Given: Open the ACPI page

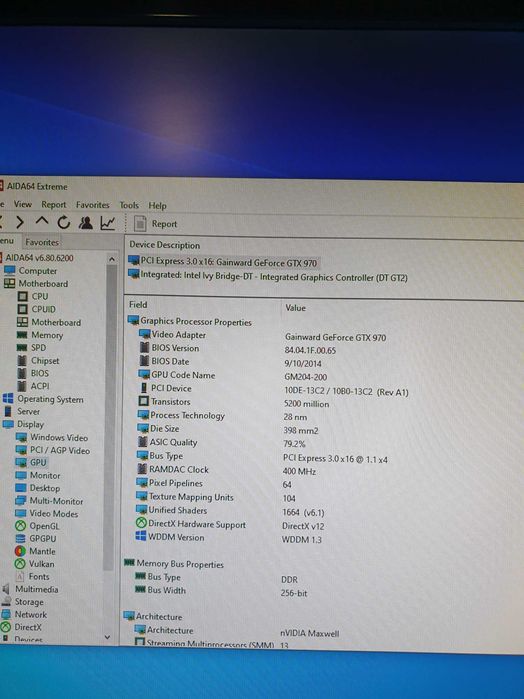Looking at the screenshot, I should coord(33,386).
